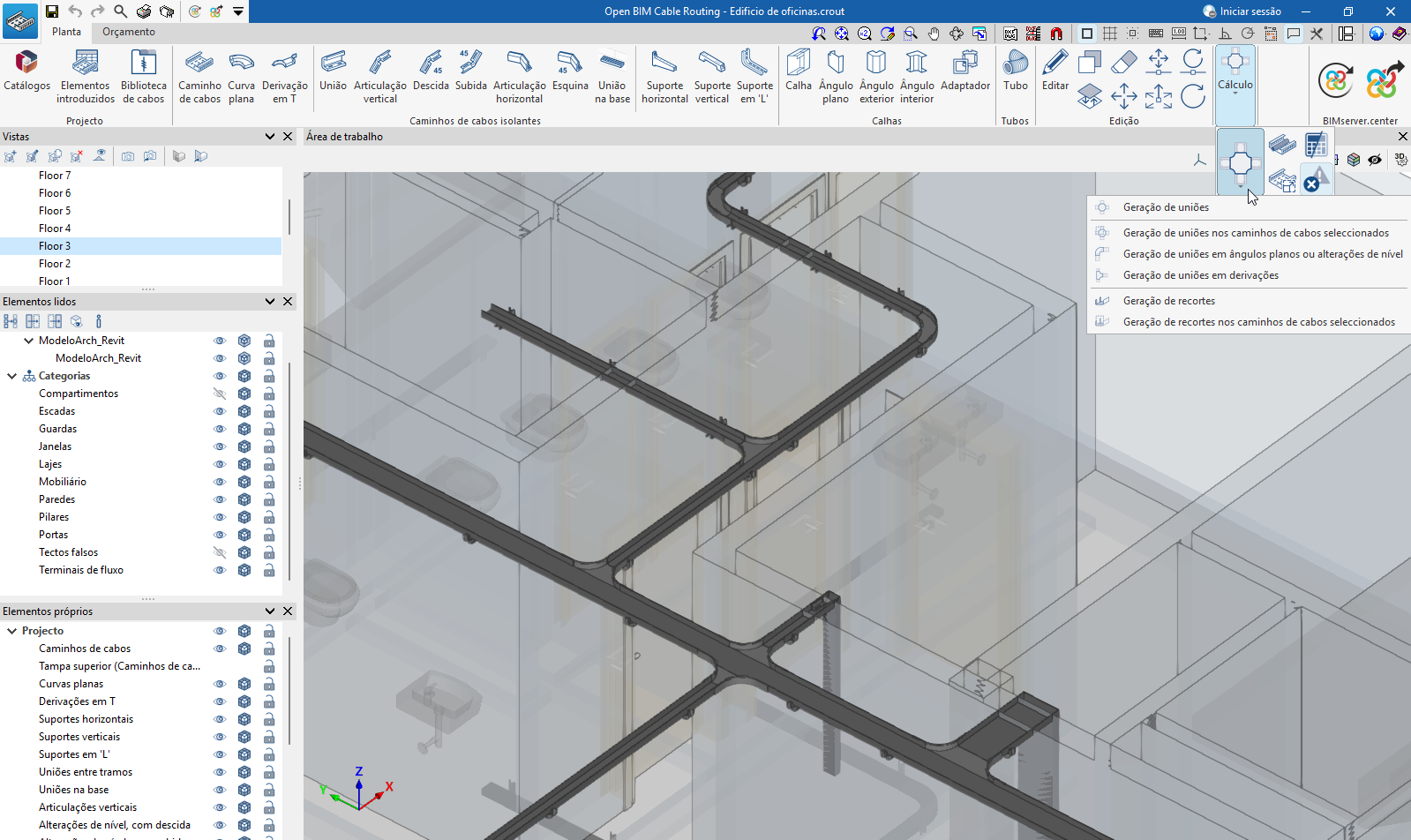
Task: Hide the Caminhos de cabos elements
Action: coord(220,649)
